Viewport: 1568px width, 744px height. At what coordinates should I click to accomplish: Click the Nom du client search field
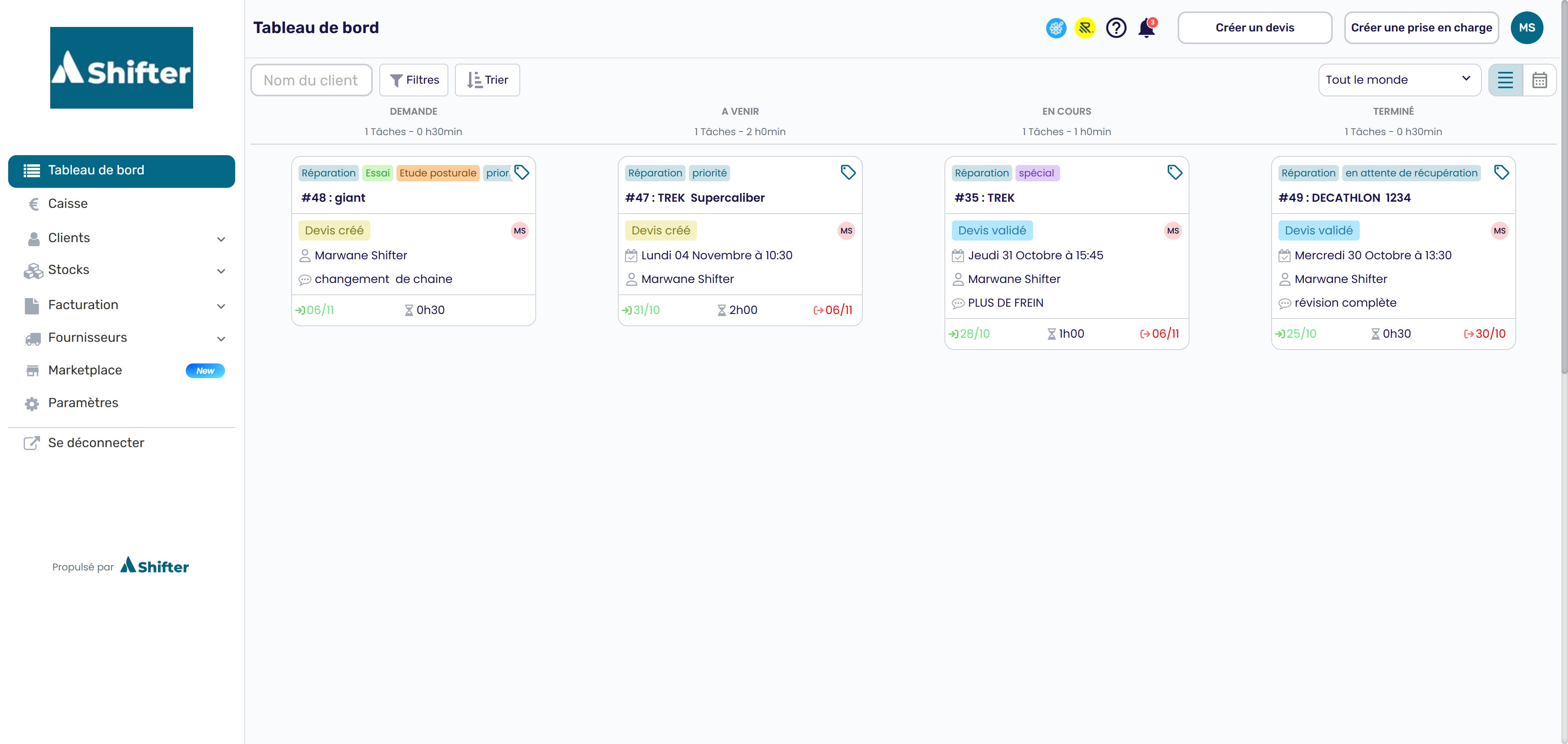[311, 80]
